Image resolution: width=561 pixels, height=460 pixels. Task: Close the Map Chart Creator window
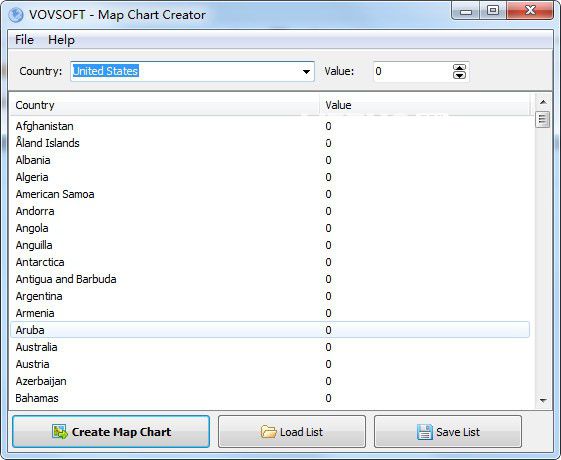click(530, 11)
